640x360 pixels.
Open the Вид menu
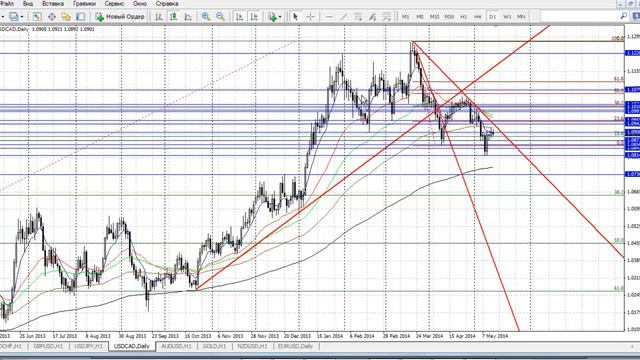click(28, 4)
